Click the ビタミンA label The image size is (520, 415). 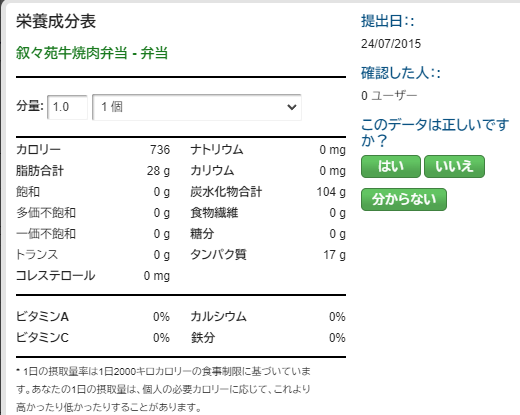(42, 317)
